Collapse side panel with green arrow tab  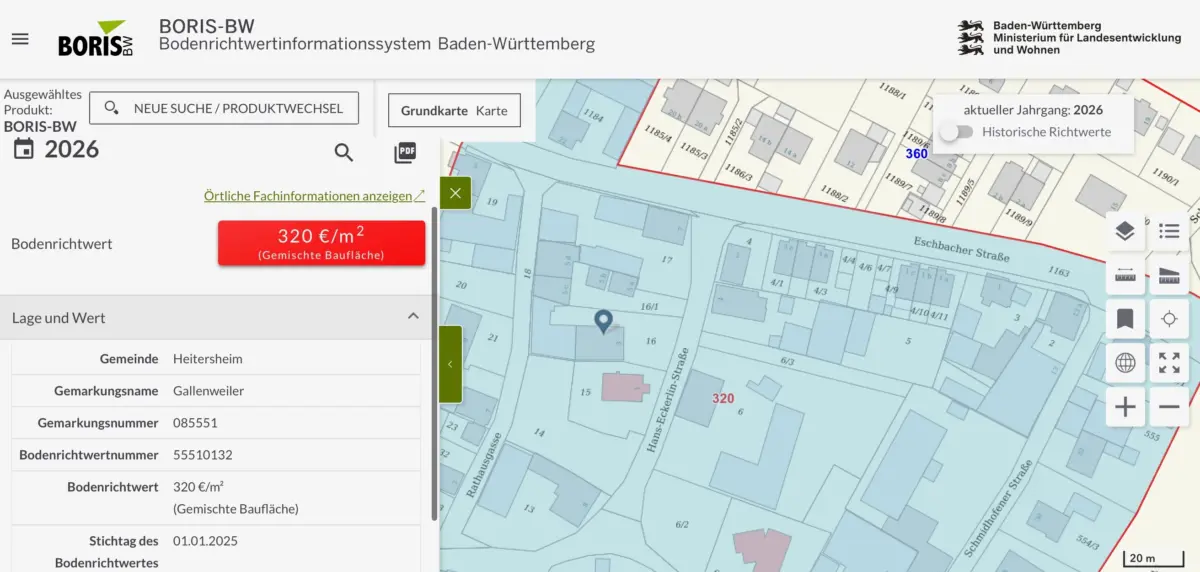click(x=450, y=364)
